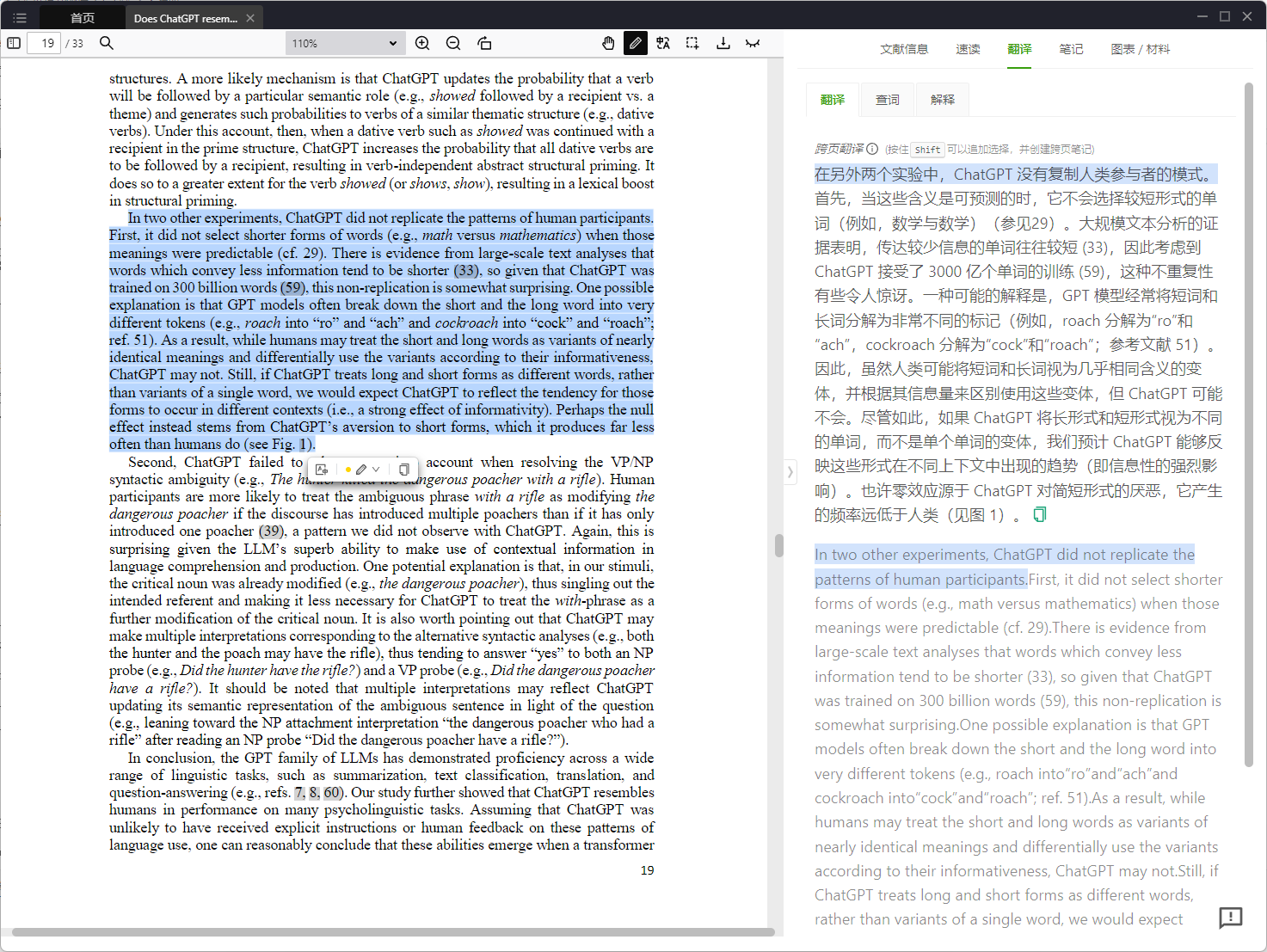1267x952 pixels.
Task: Open the hamburger menu in title bar
Action: click(x=20, y=17)
